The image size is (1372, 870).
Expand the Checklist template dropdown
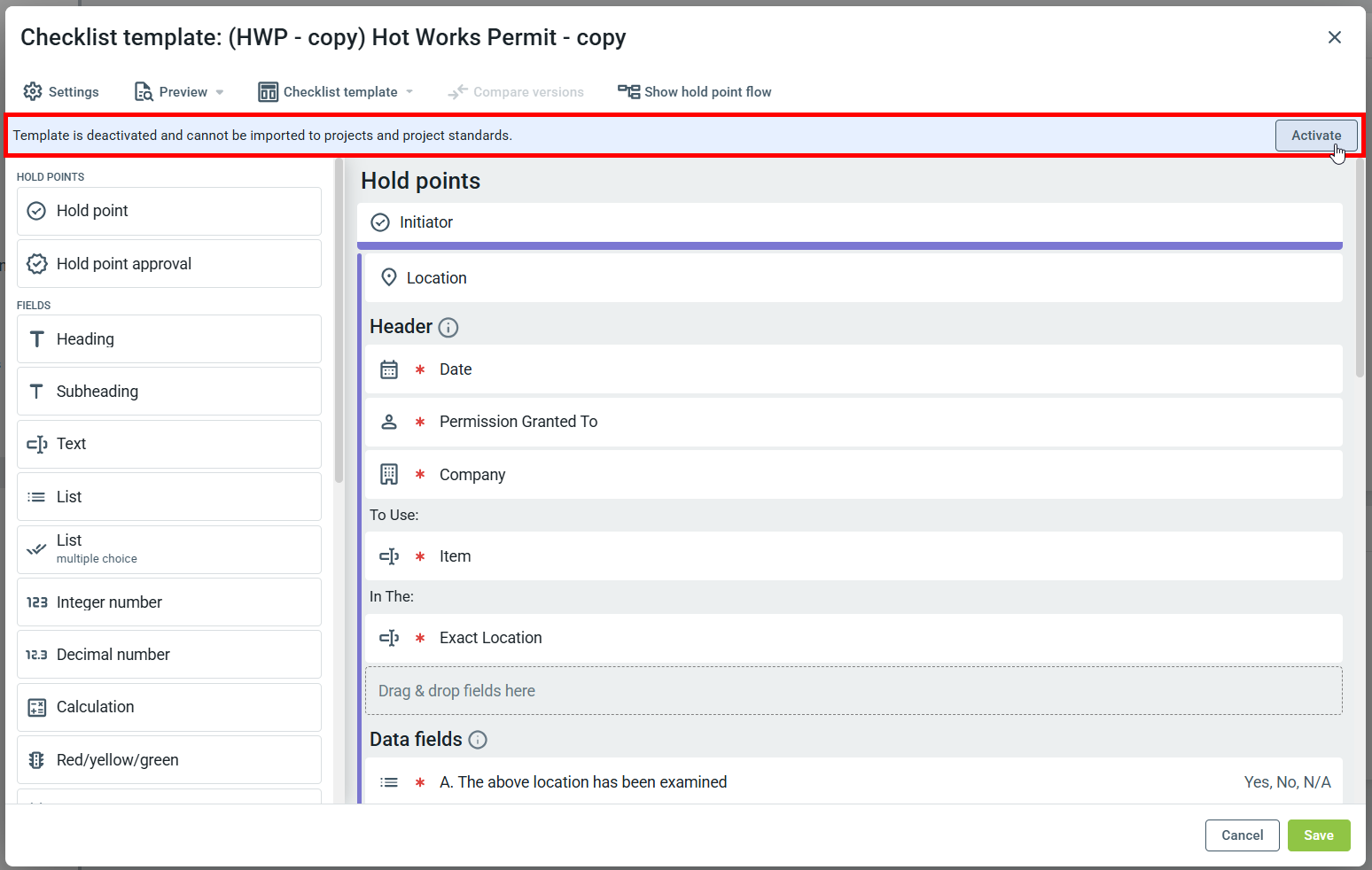click(x=336, y=92)
